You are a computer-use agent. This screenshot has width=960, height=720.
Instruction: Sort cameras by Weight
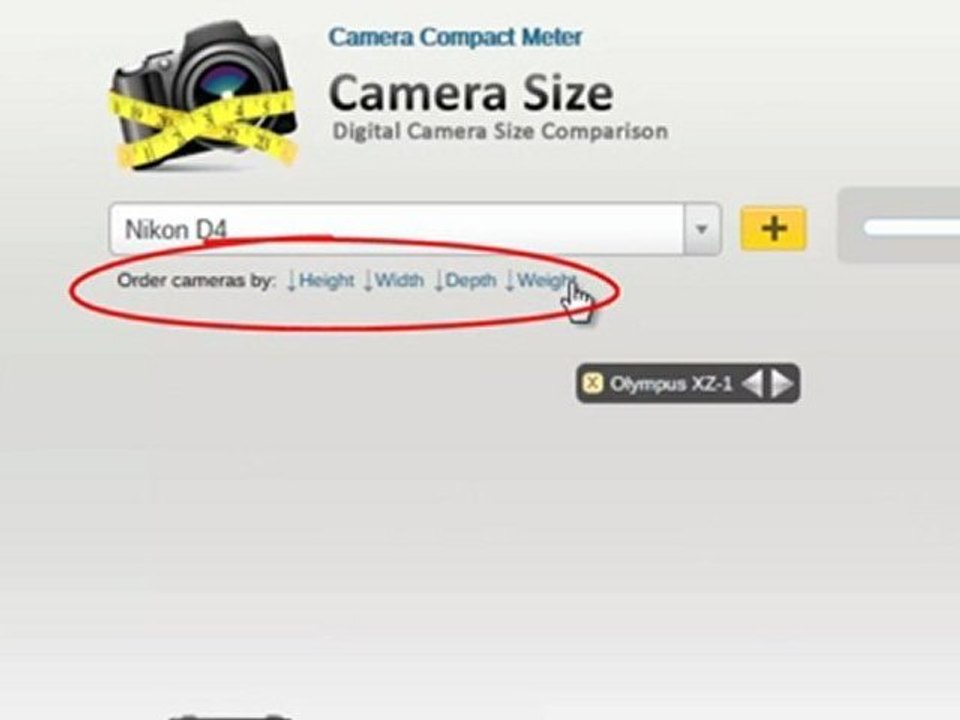tap(541, 280)
